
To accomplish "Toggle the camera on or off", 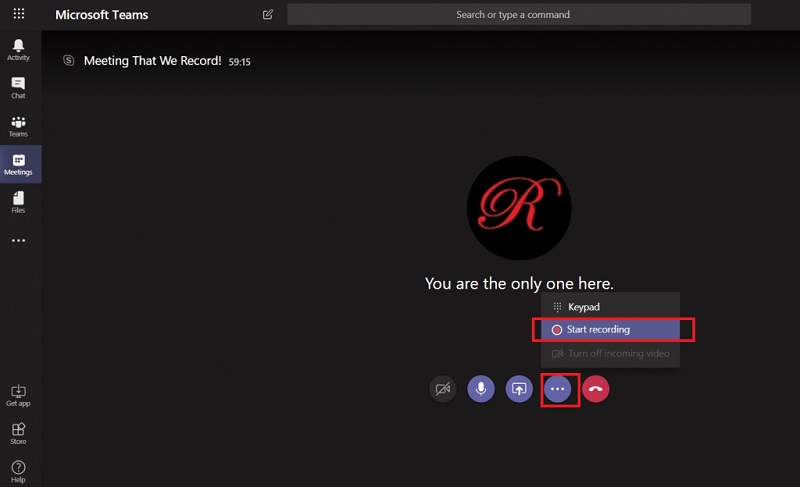I will tap(443, 389).
